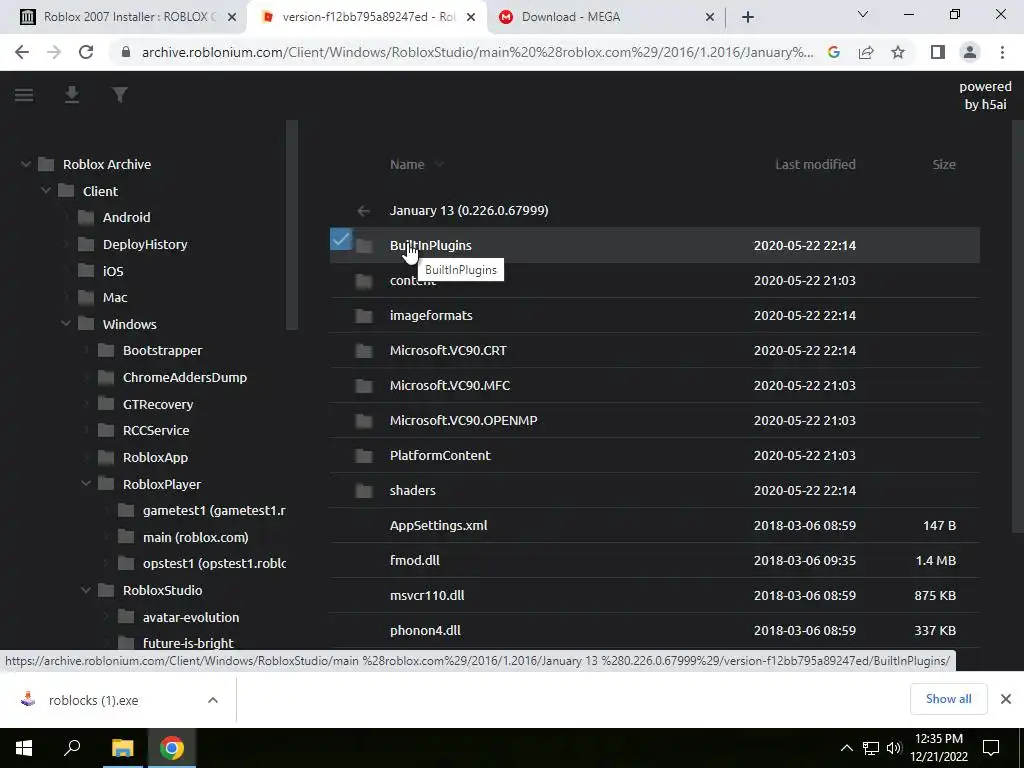Click Chrome icon in taskbar
This screenshot has height=768, width=1024.
click(x=172, y=748)
